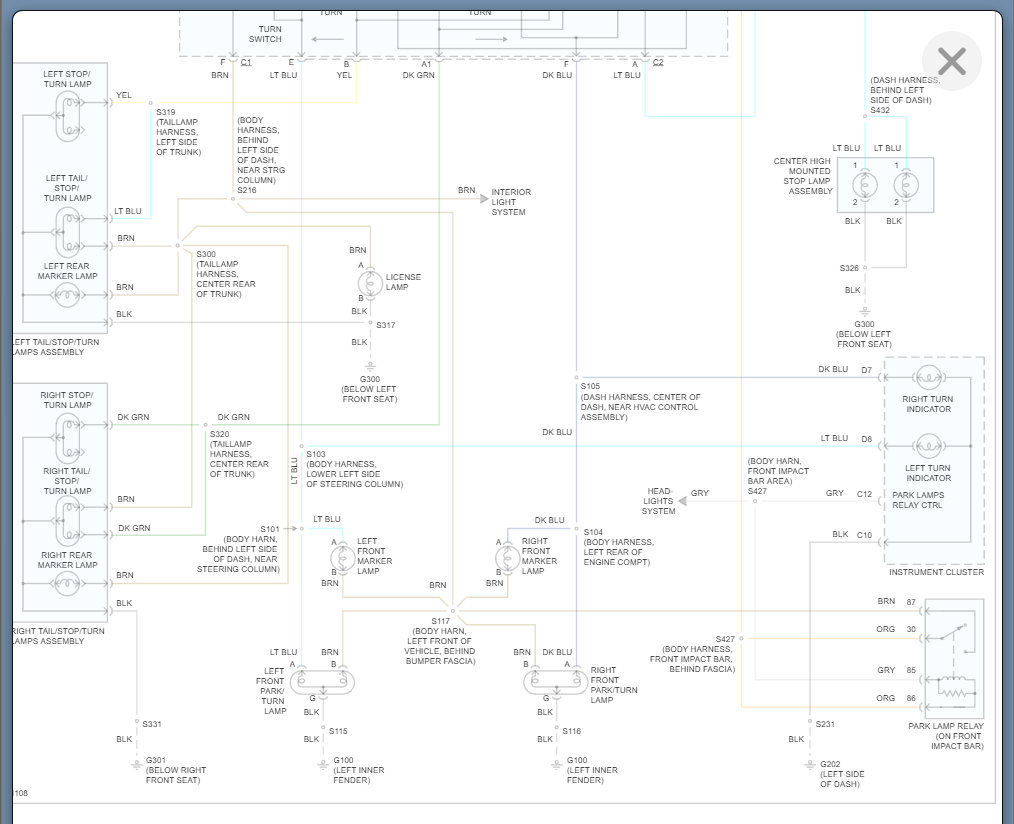Click the S105 splice label
1014x824 pixels.
coord(590,386)
